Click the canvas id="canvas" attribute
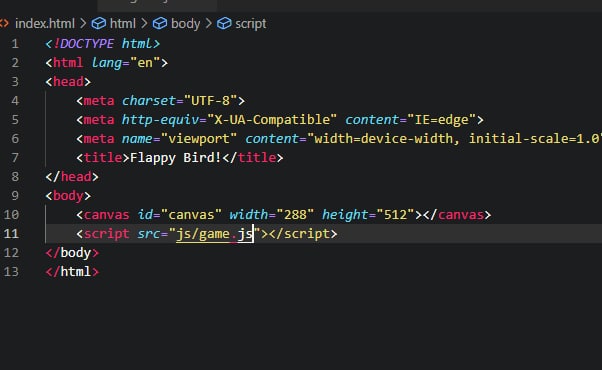Viewport: 602px width, 370px height. tap(180, 215)
